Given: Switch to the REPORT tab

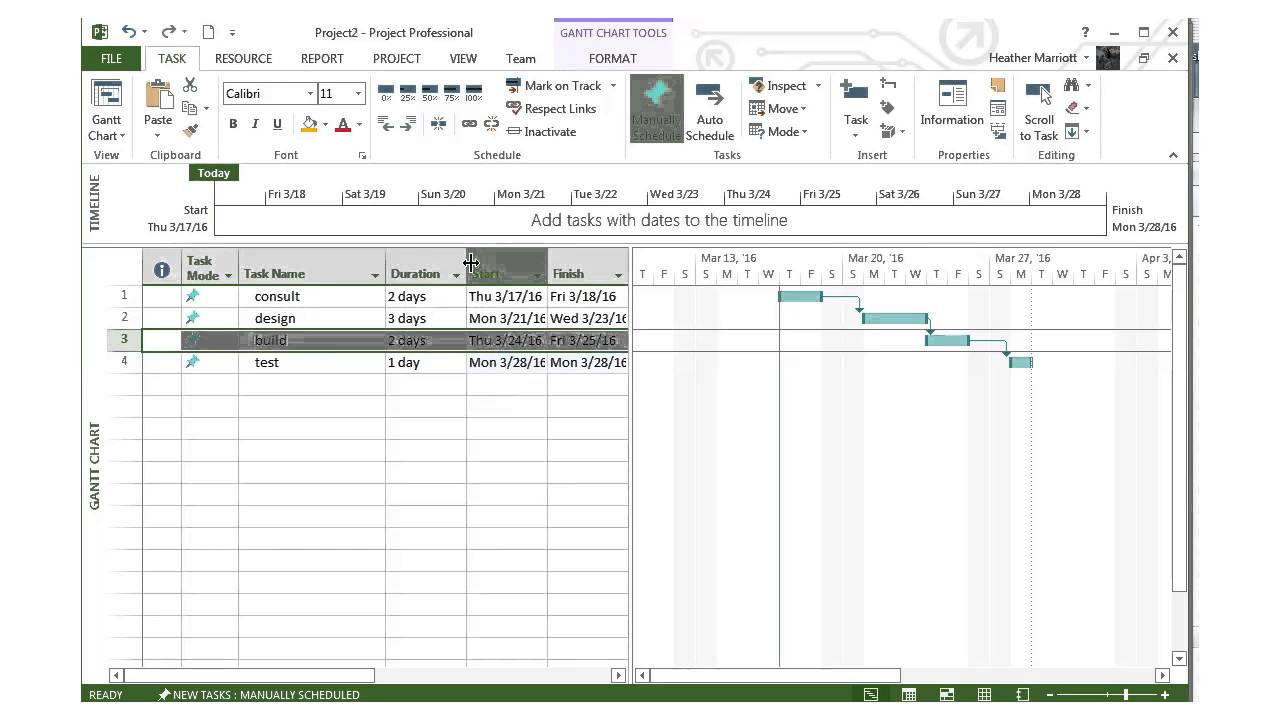Looking at the screenshot, I should coord(322,58).
